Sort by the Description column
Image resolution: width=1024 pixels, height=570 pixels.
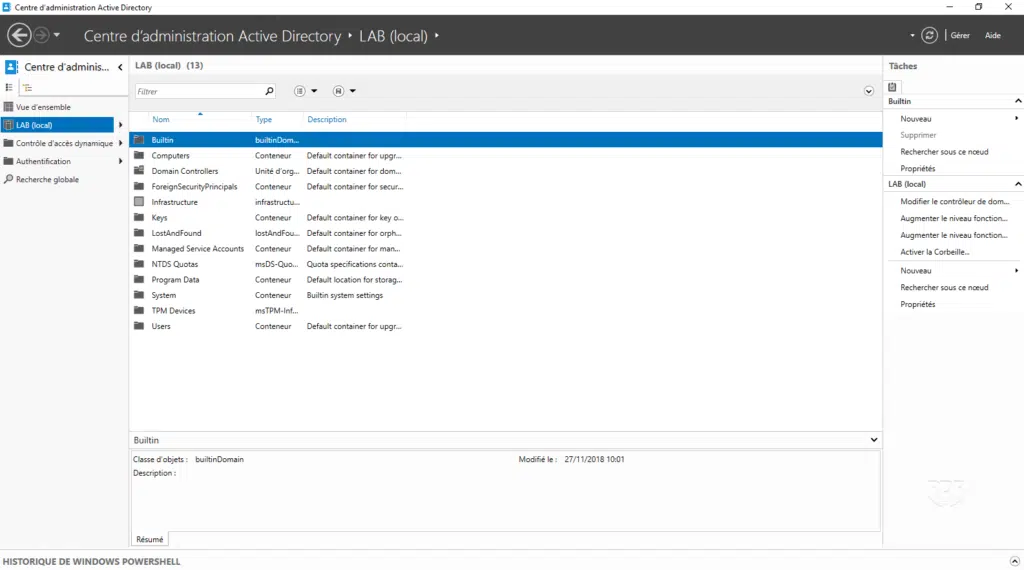coord(327,119)
